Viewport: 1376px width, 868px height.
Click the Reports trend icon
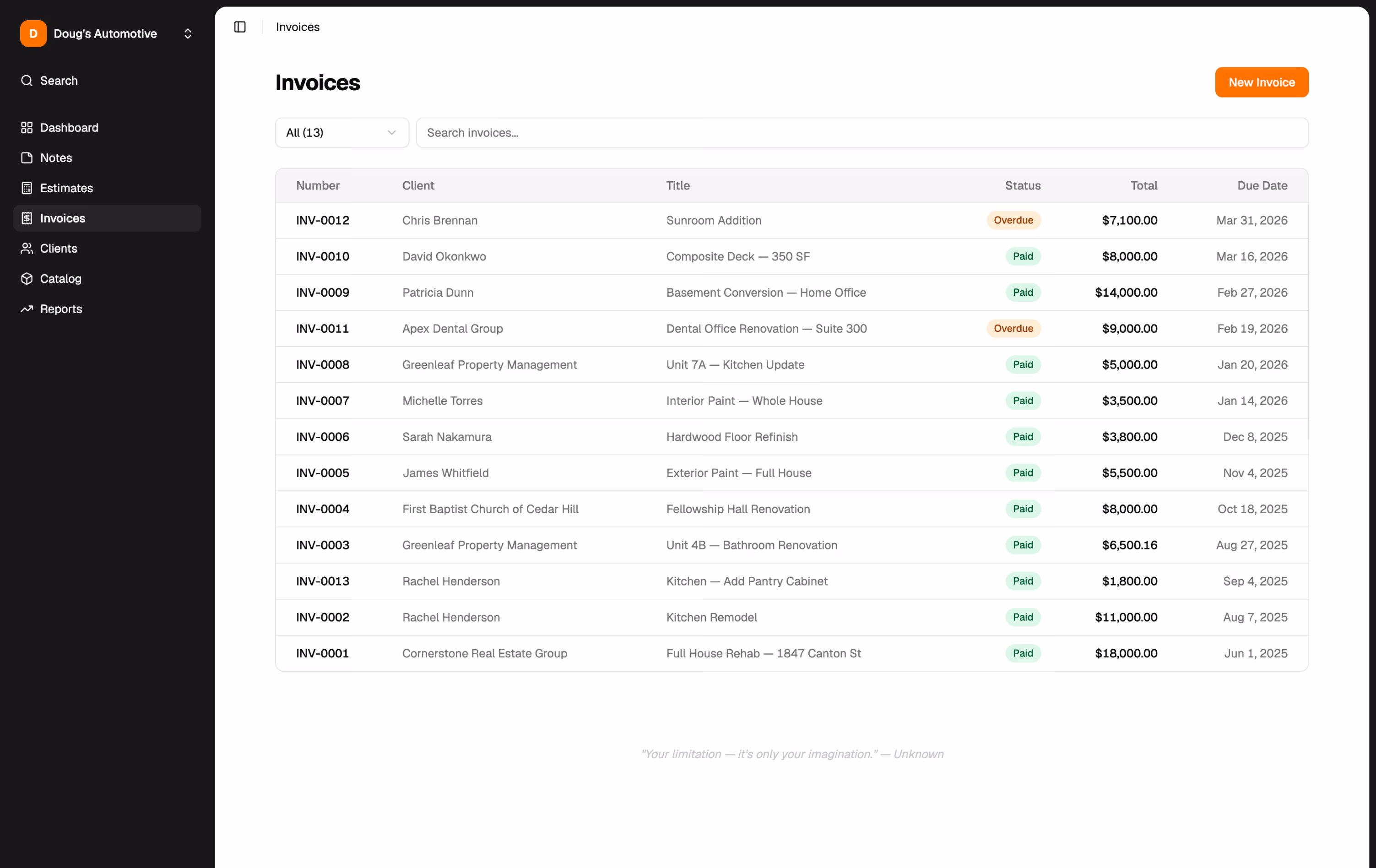27,309
